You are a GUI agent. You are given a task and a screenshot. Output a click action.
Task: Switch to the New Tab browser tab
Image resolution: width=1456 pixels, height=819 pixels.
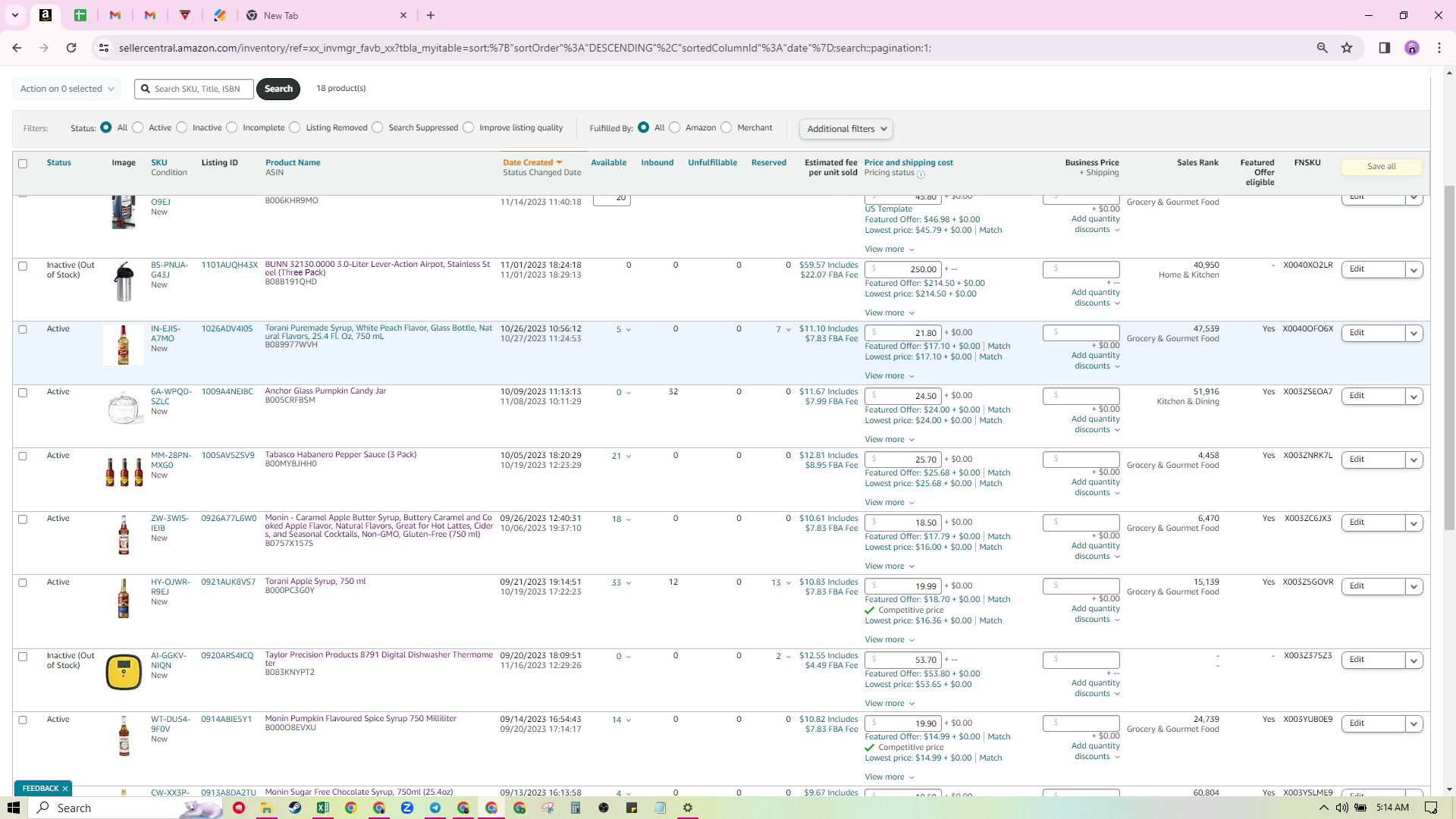click(326, 15)
